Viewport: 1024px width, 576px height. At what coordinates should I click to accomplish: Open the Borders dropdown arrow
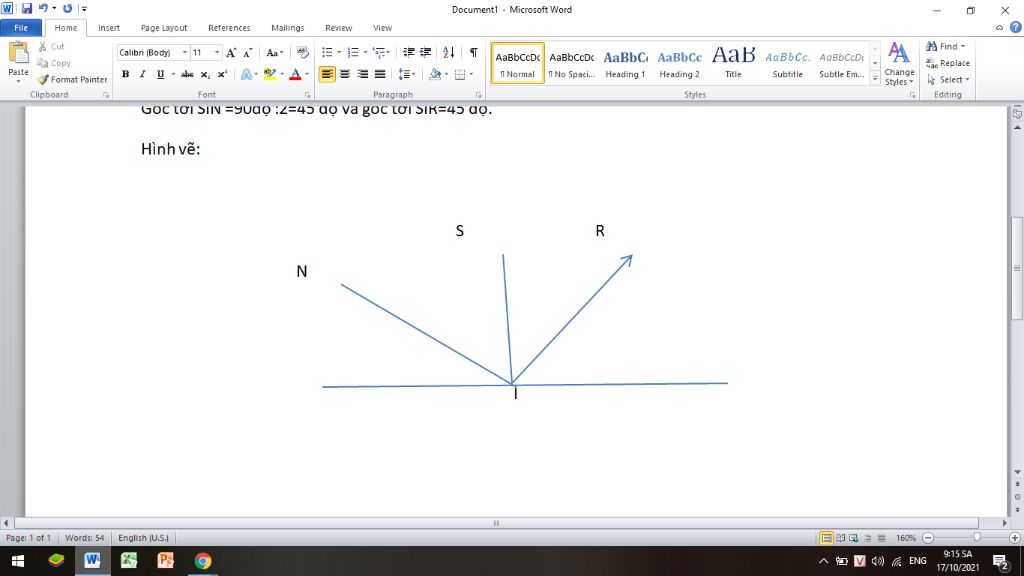471,74
